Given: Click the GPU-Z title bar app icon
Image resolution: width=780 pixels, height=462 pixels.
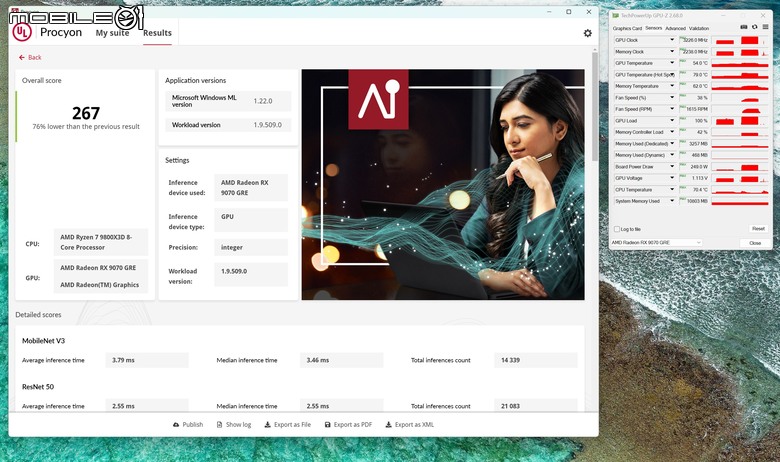Looking at the screenshot, I should tap(616, 15).
